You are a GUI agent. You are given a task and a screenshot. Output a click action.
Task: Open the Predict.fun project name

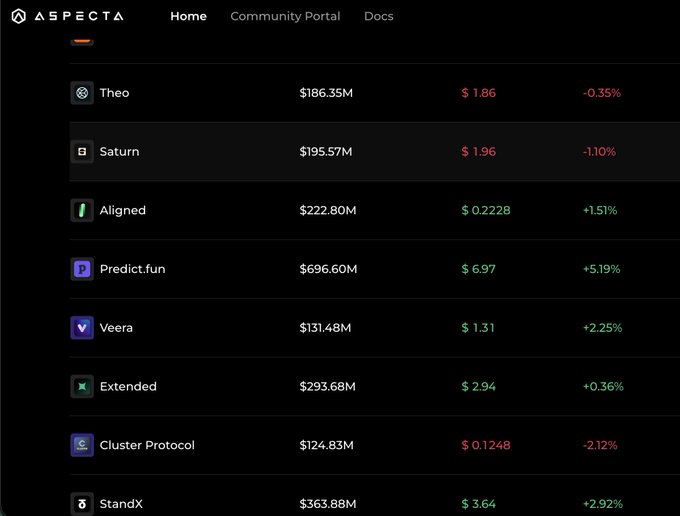click(x=132, y=269)
